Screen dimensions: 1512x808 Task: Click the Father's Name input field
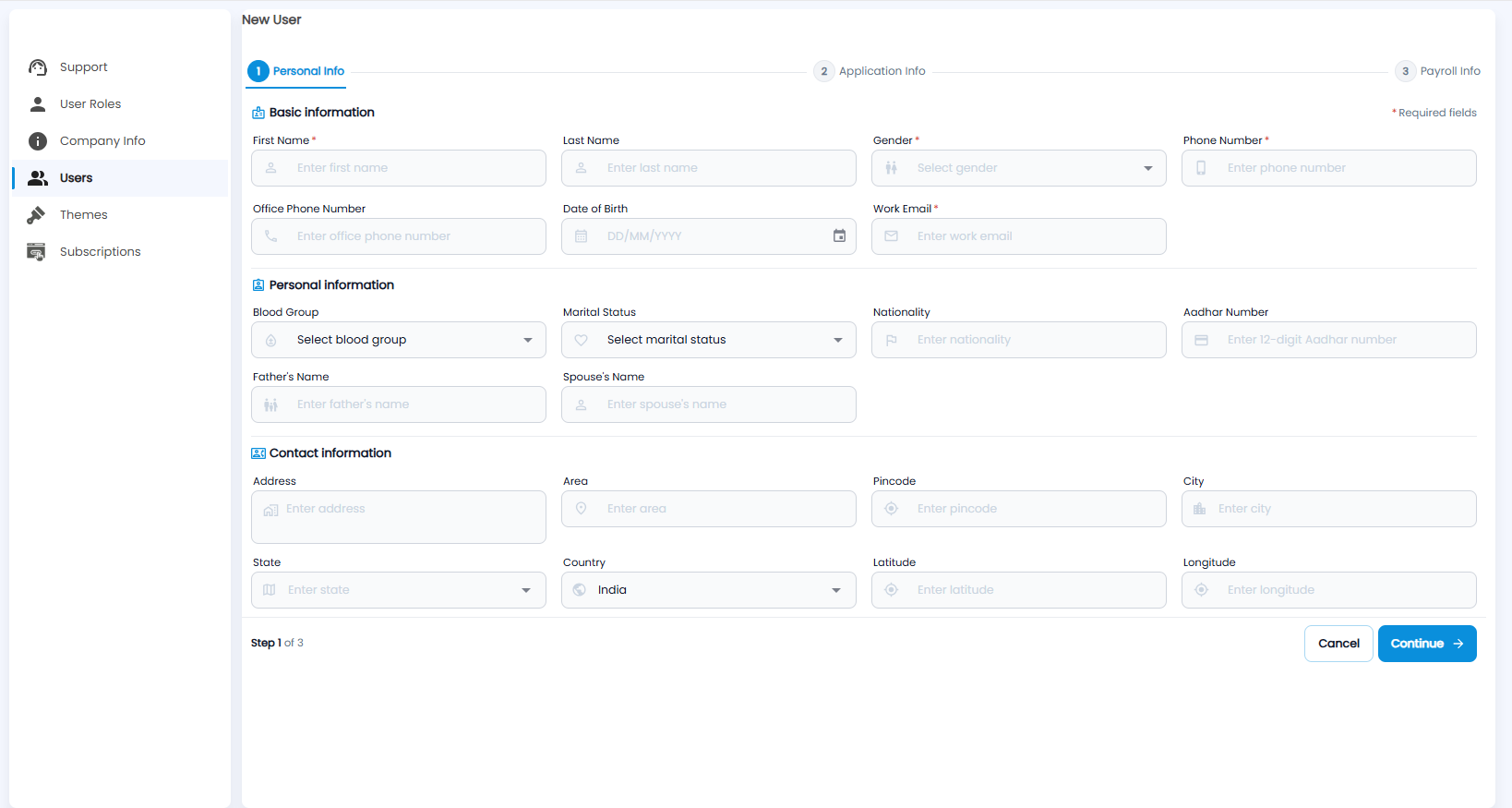click(399, 404)
